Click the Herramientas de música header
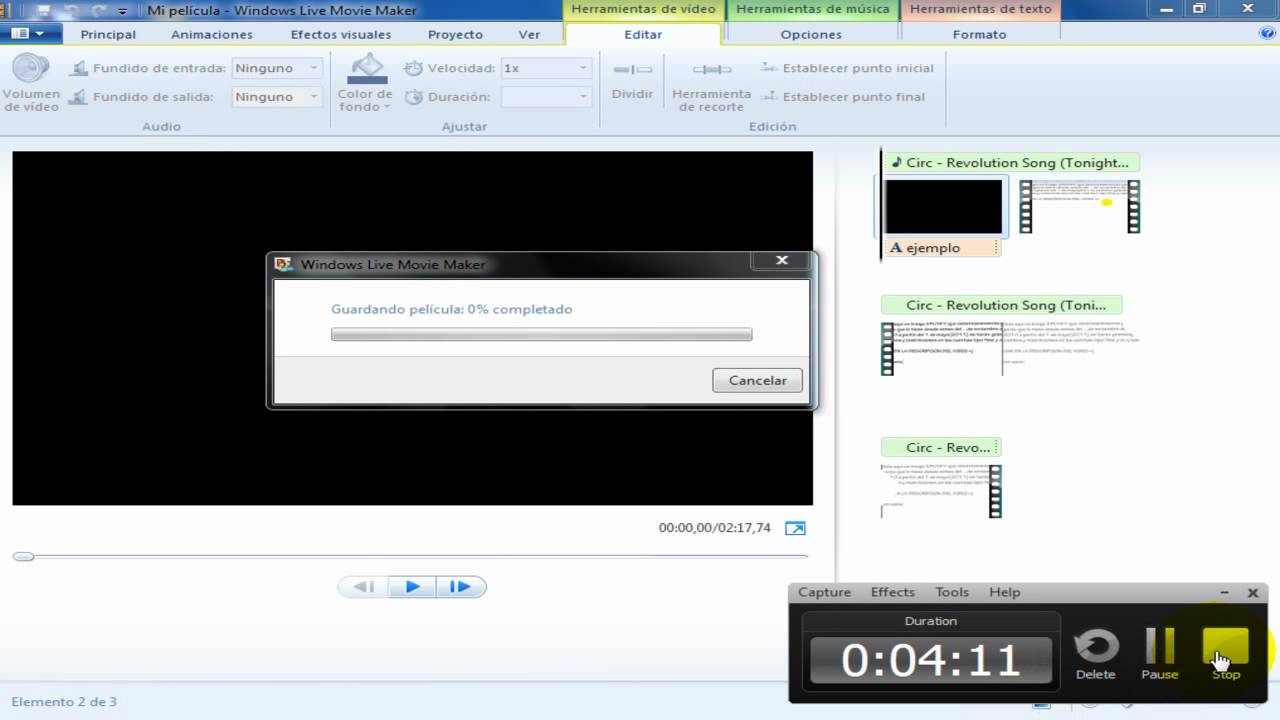The image size is (1280, 720). coord(812,10)
